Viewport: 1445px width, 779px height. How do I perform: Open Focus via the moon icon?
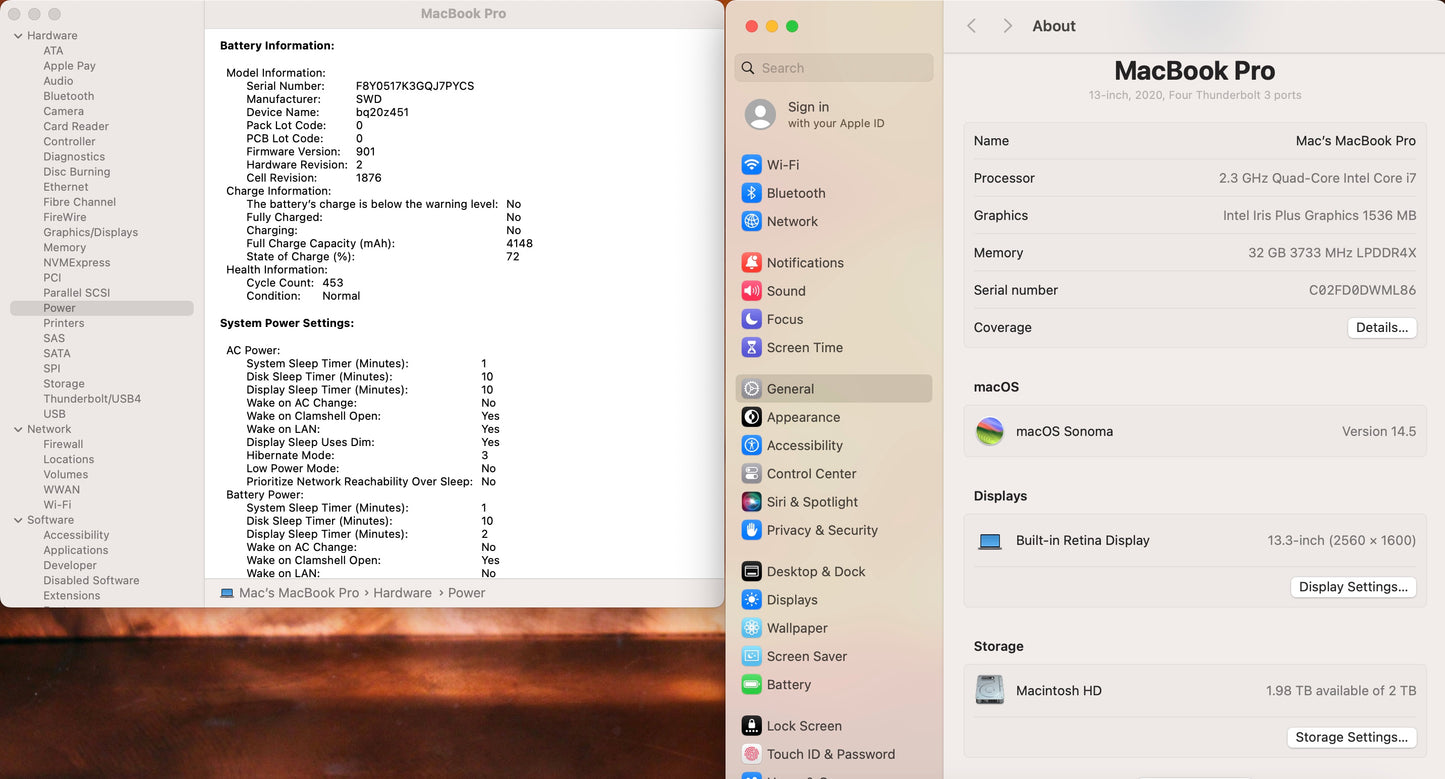751,319
